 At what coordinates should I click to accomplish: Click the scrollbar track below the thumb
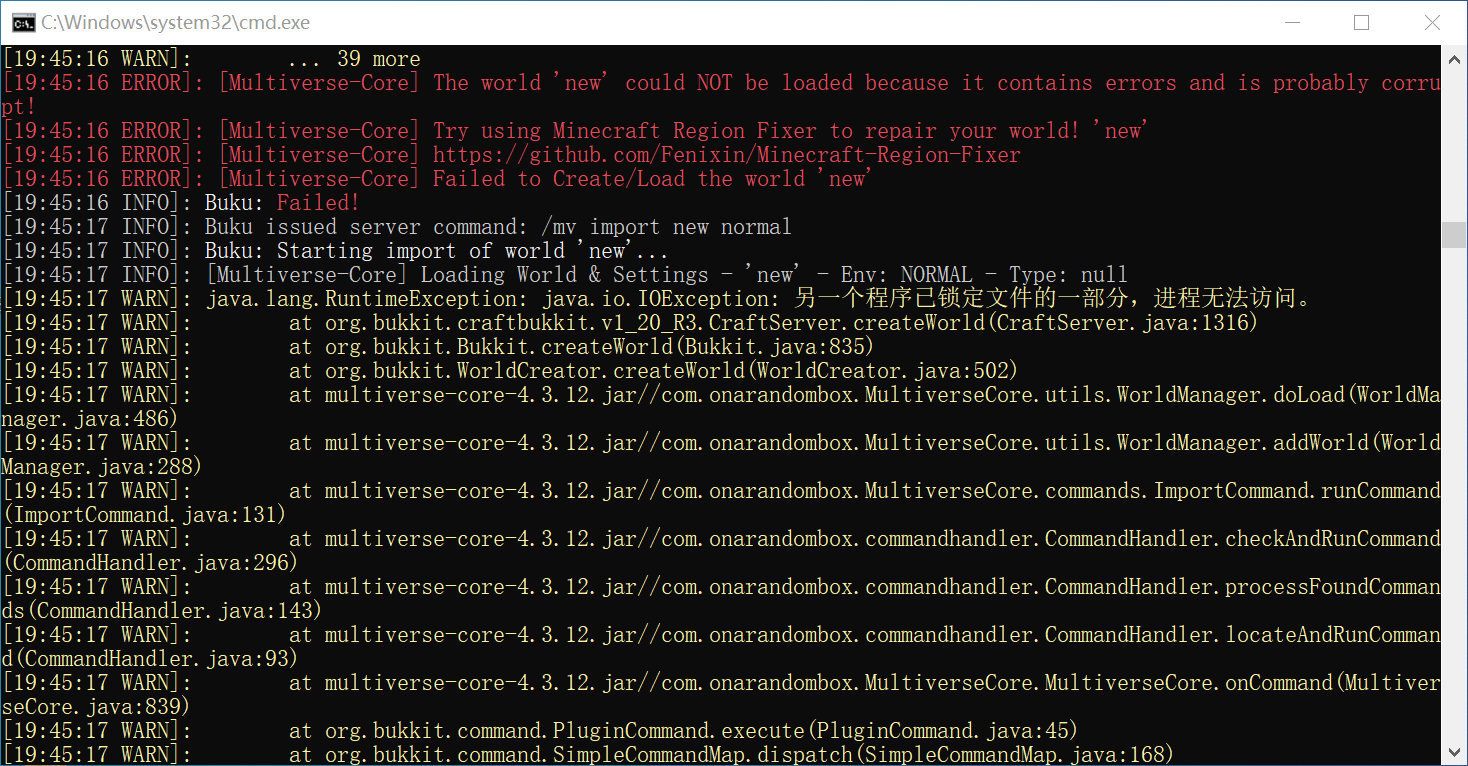click(x=1454, y=500)
